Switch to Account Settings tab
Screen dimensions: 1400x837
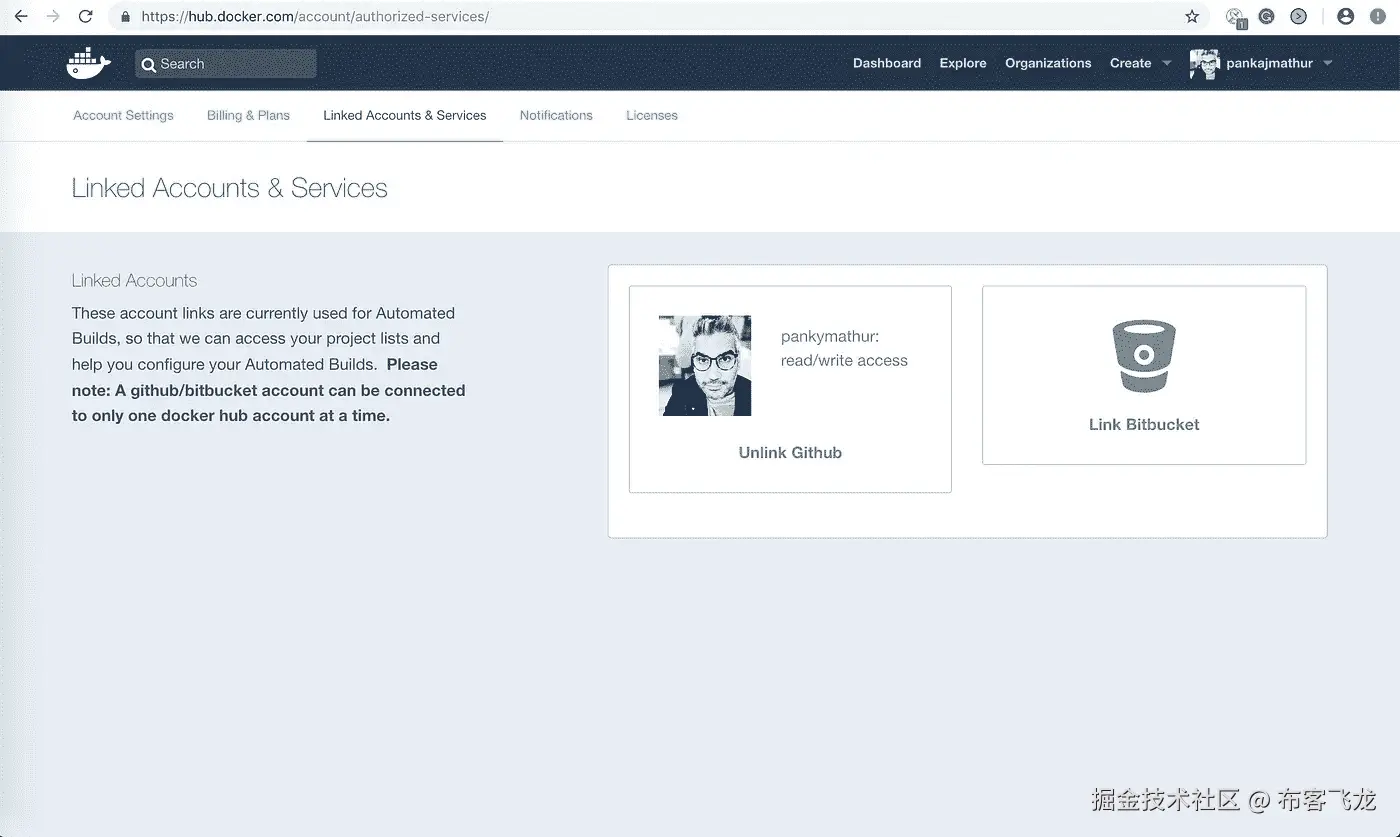(x=123, y=115)
